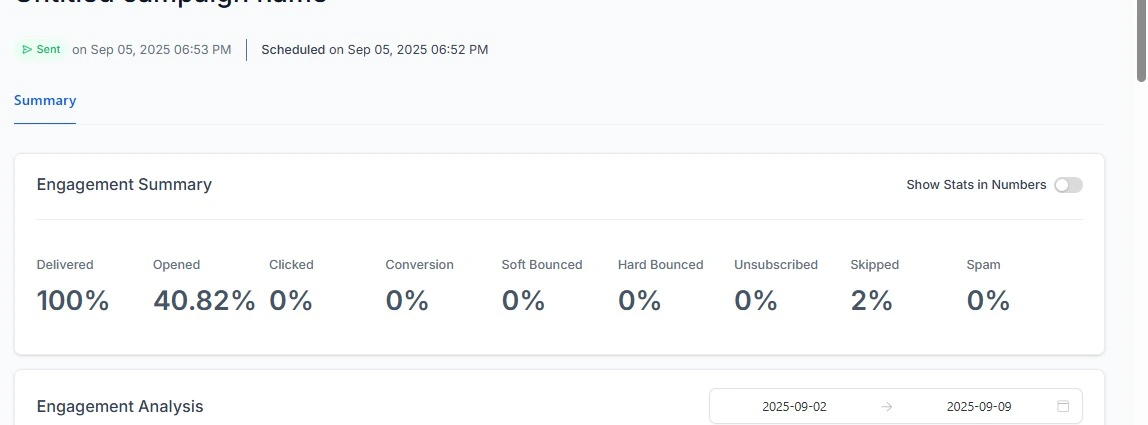Select the start date 2025-09-02 field
Screen dimensions: 1148x425
point(794,406)
